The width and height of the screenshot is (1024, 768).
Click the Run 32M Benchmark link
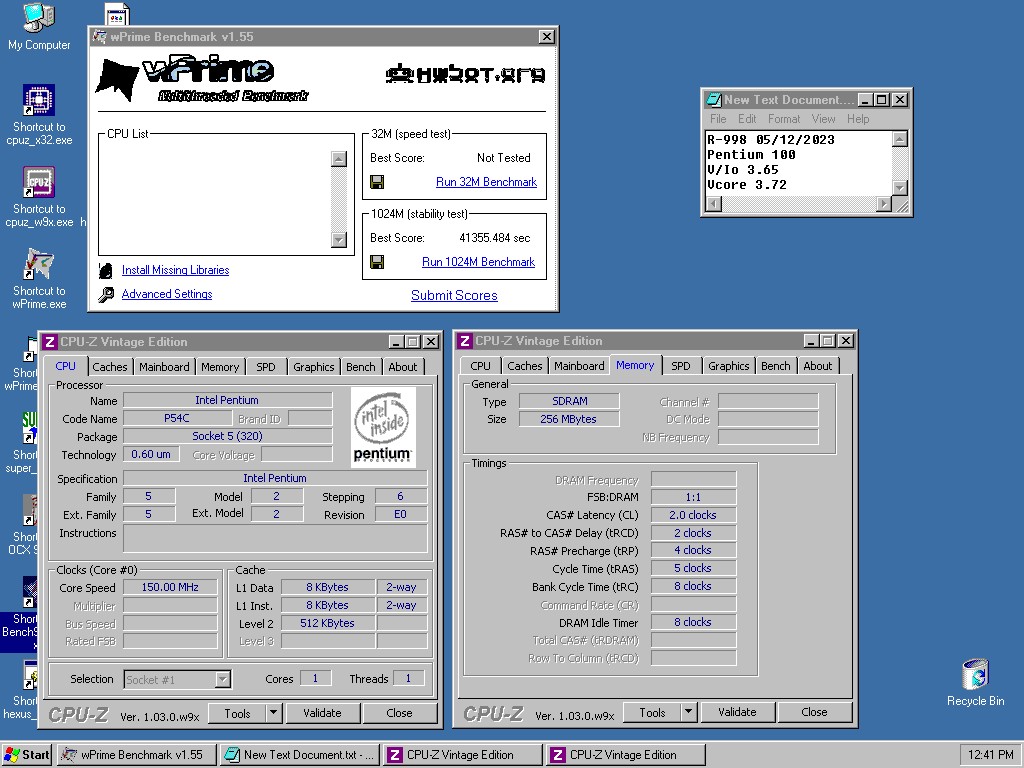click(486, 182)
